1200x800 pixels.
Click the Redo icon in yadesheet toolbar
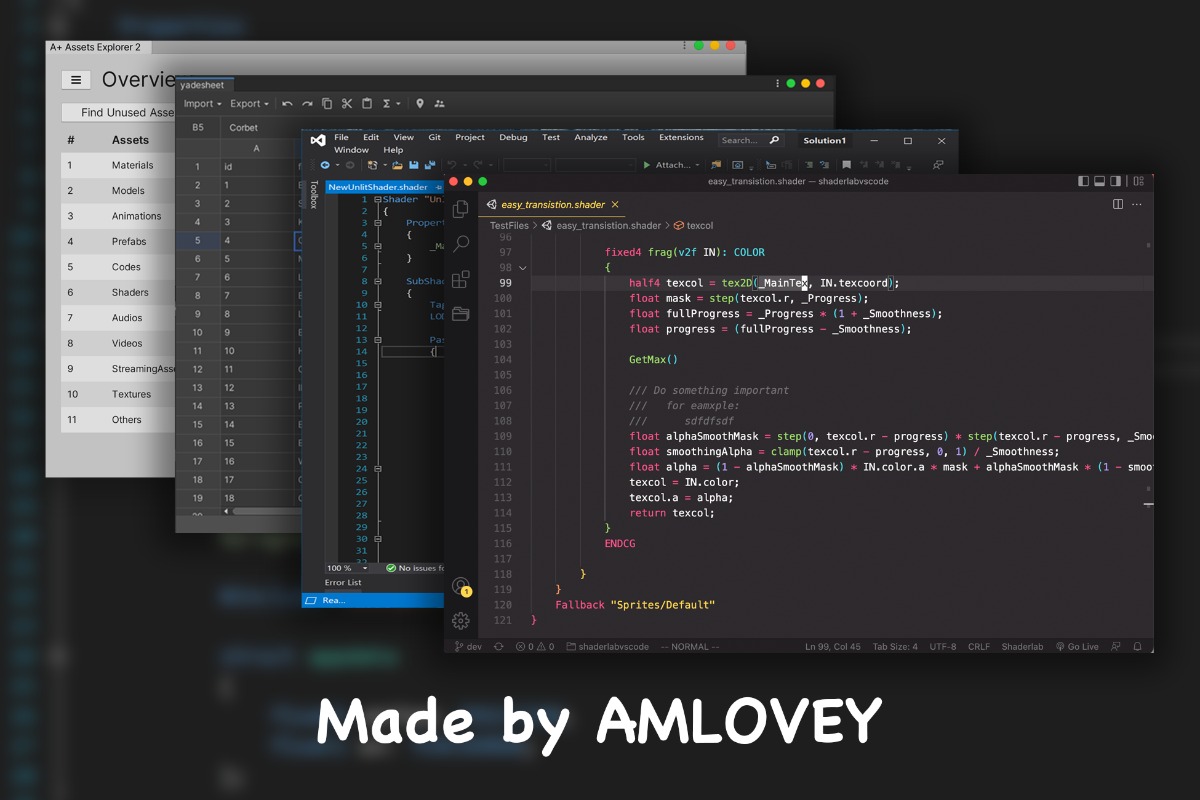308,103
